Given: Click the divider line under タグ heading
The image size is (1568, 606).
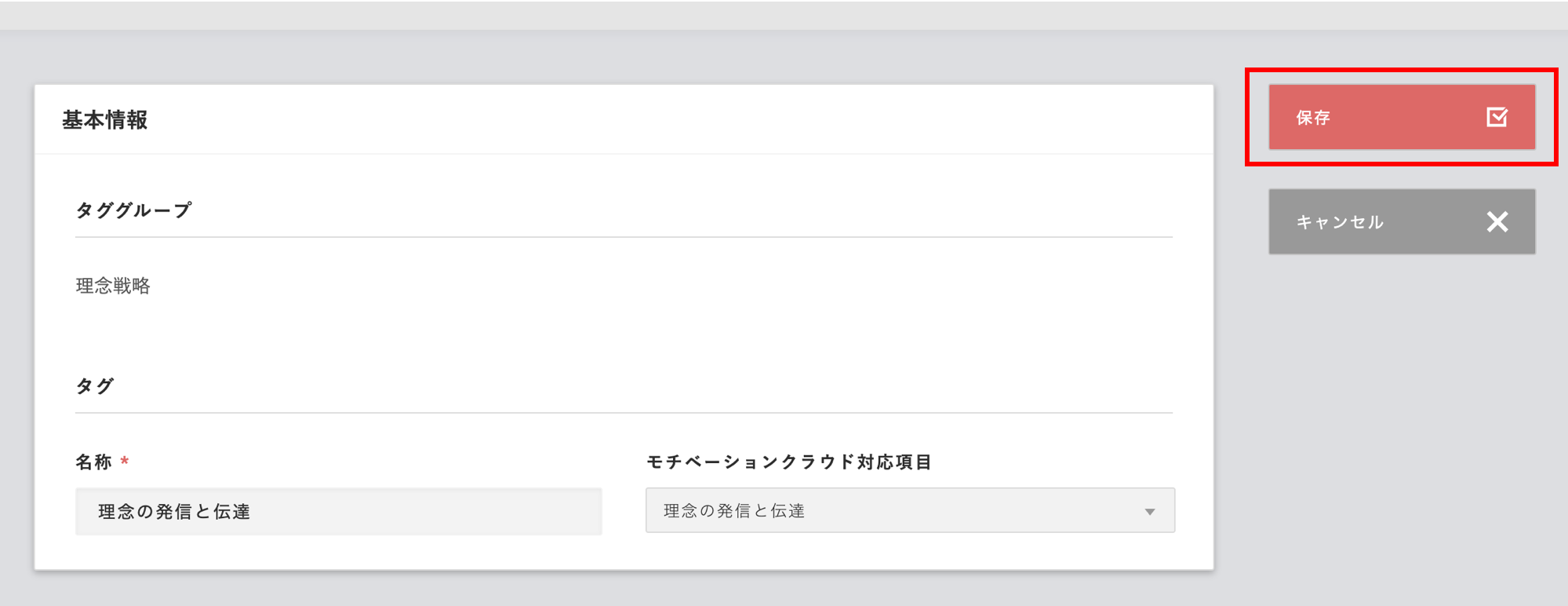Looking at the screenshot, I should click(624, 412).
